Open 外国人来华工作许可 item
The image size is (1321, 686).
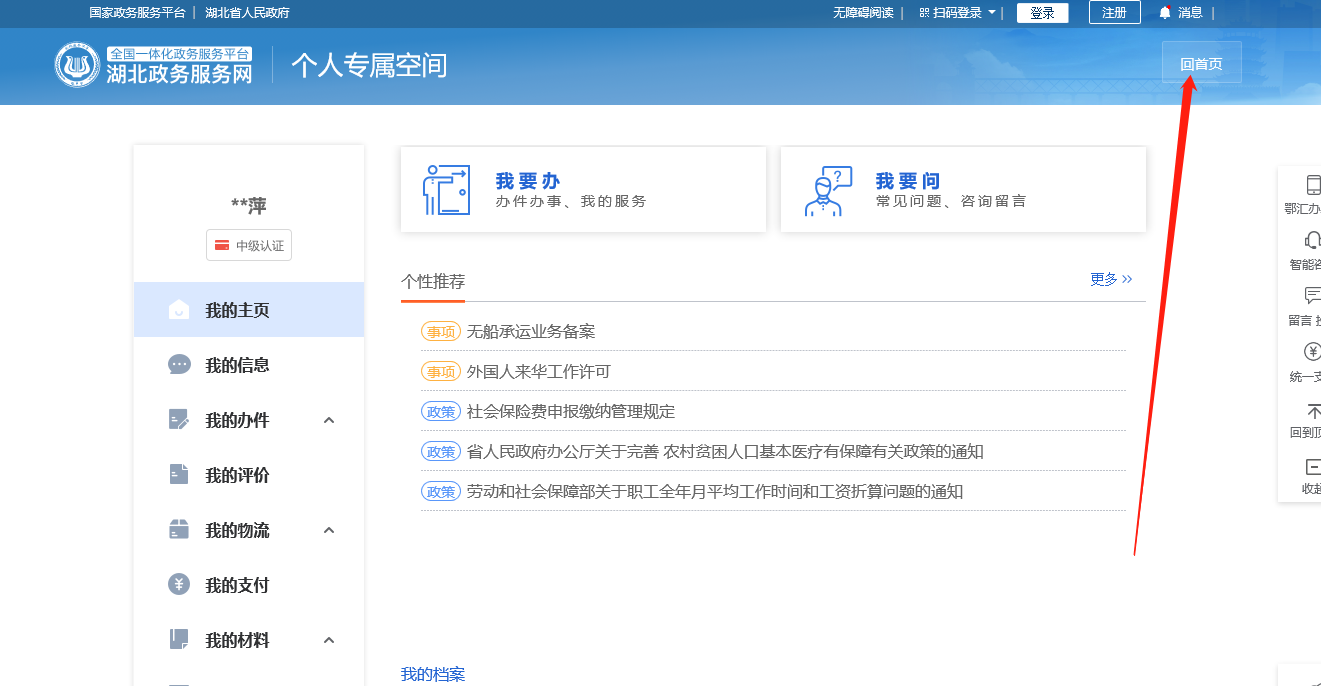tap(539, 372)
